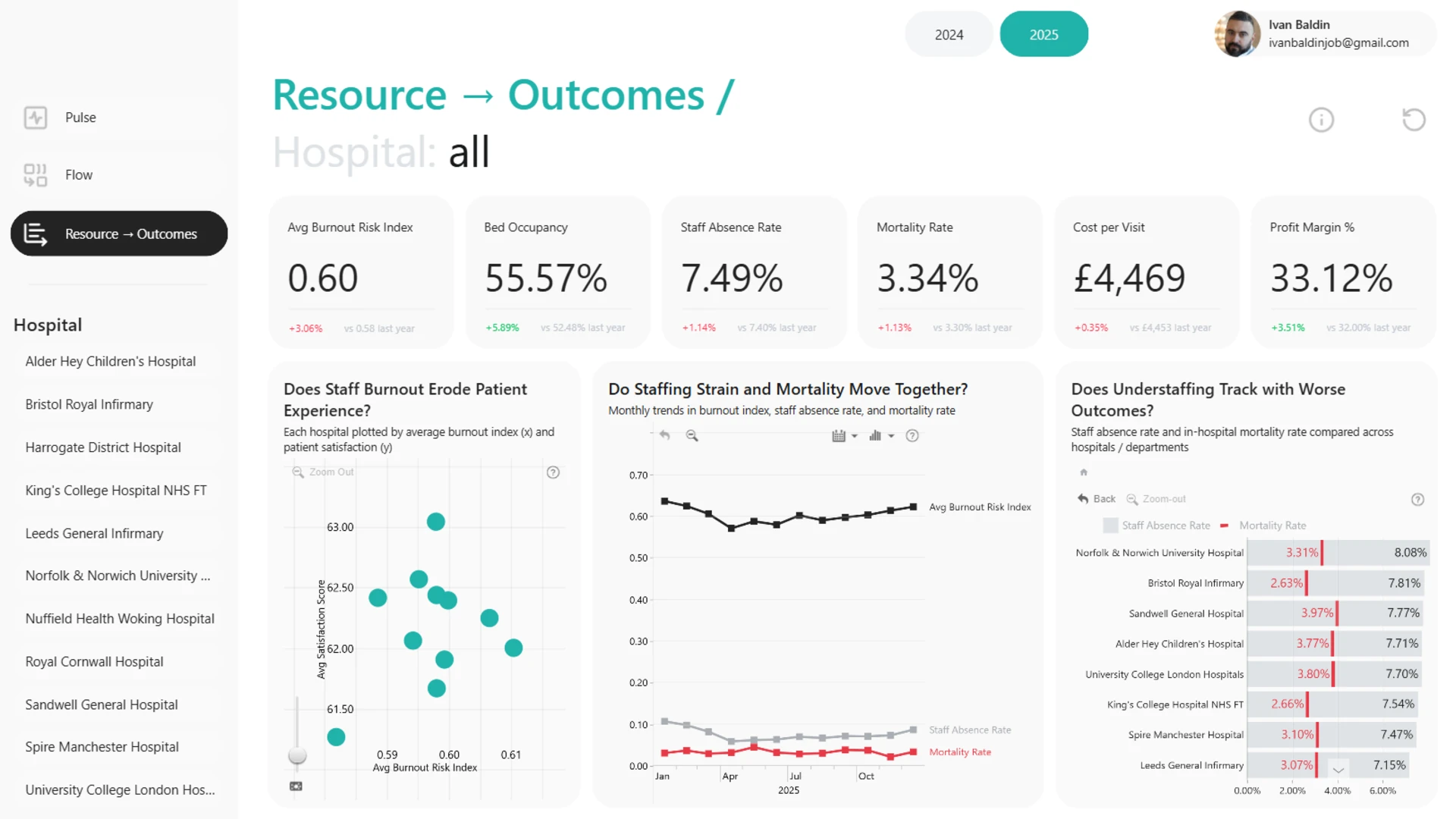Click the small icon below scatter chart slider

click(x=297, y=786)
